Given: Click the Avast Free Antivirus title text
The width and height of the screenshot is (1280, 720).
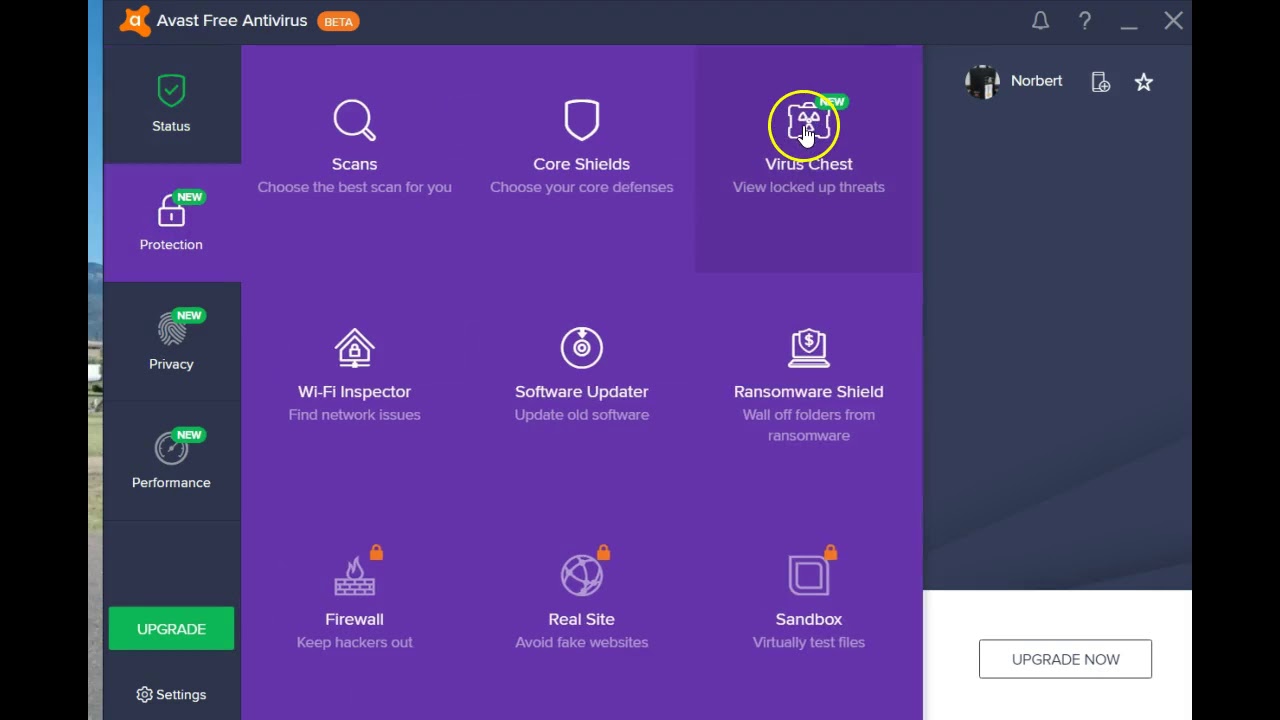Looking at the screenshot, I should pyautogui.click(x=232, y=21).
